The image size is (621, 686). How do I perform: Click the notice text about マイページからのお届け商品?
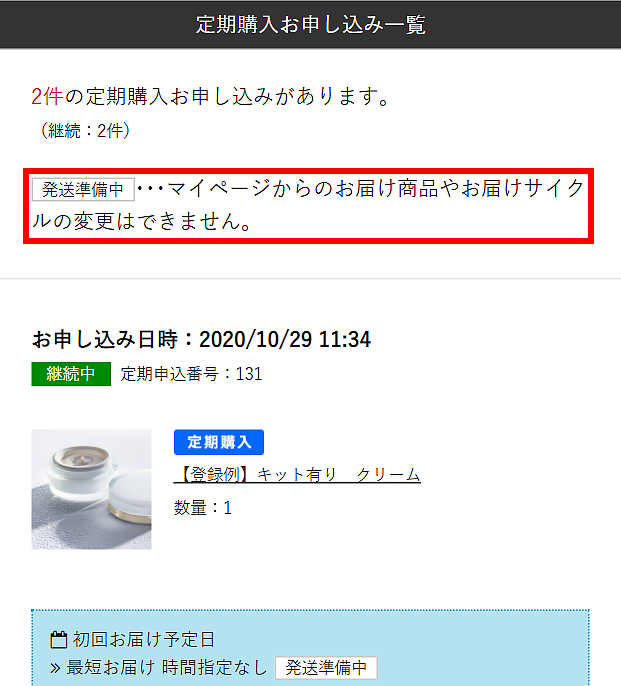click(360, 189)
